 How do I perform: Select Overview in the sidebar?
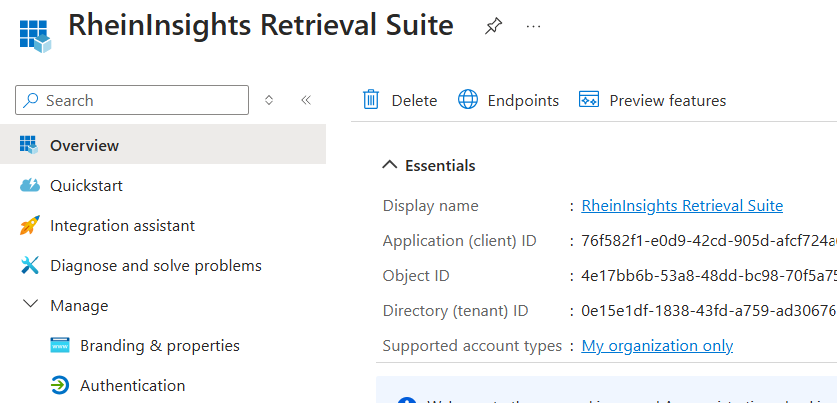[163, 145]
